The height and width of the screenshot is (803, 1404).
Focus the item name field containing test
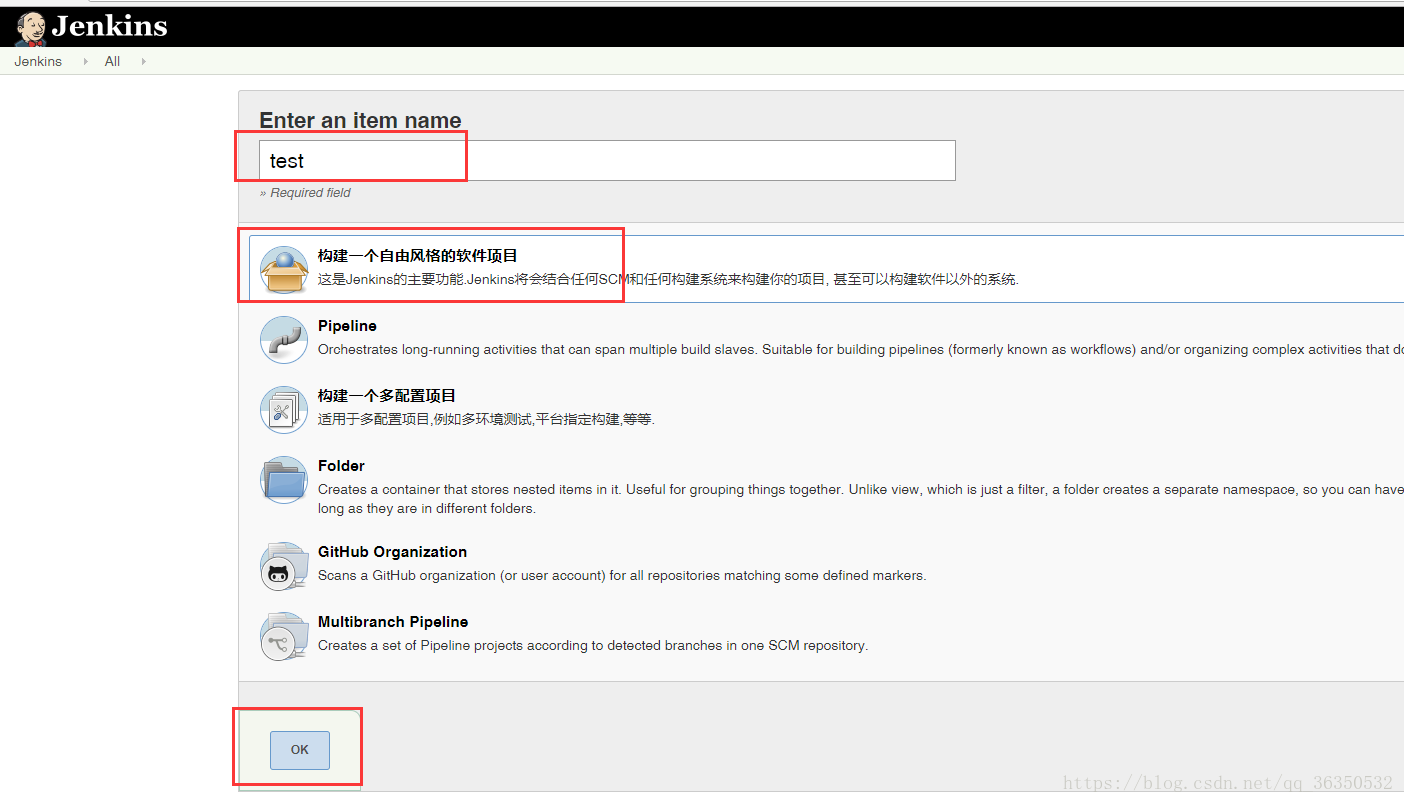[607, 161]
